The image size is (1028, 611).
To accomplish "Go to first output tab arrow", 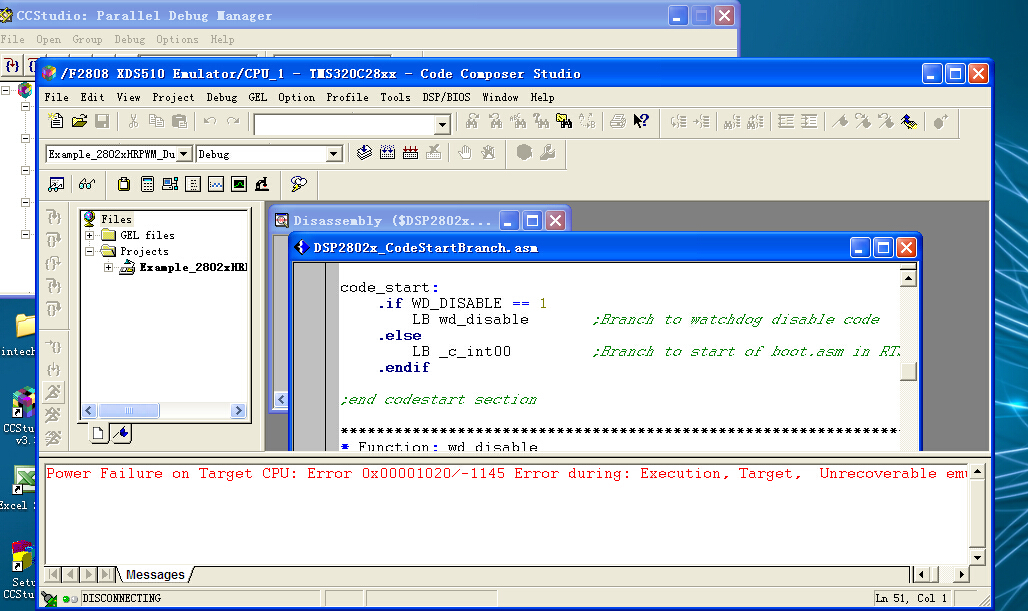I will coord(53,574).
